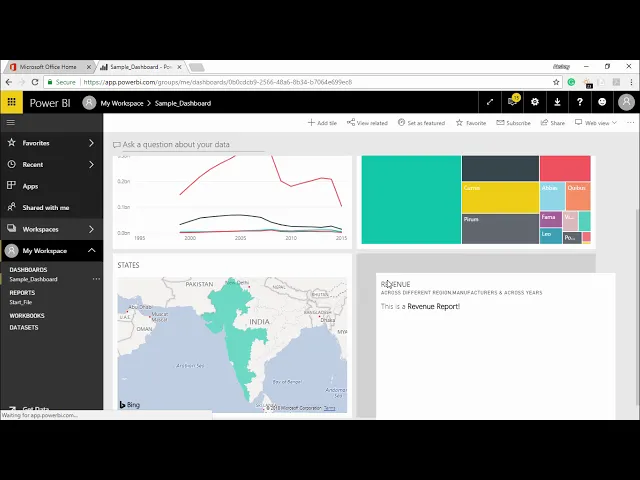Viewport: 640px width, 480px height.
Task: Click the Recent clock icon in sidebar
Action: click(11, 164)
